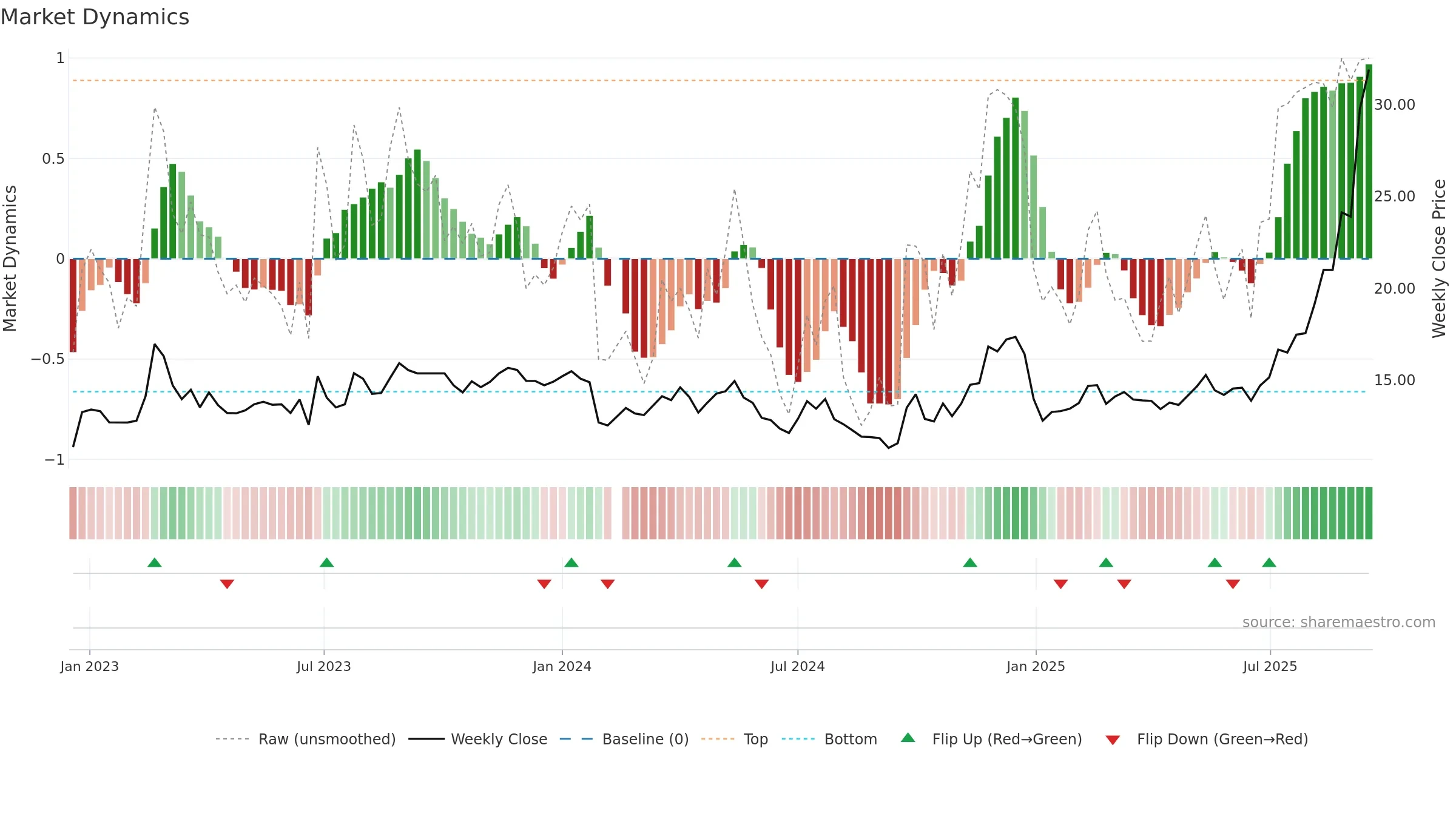Click the 'Jul 2024' x-axis label
The image size is (1456, 819).
[798, 666]
